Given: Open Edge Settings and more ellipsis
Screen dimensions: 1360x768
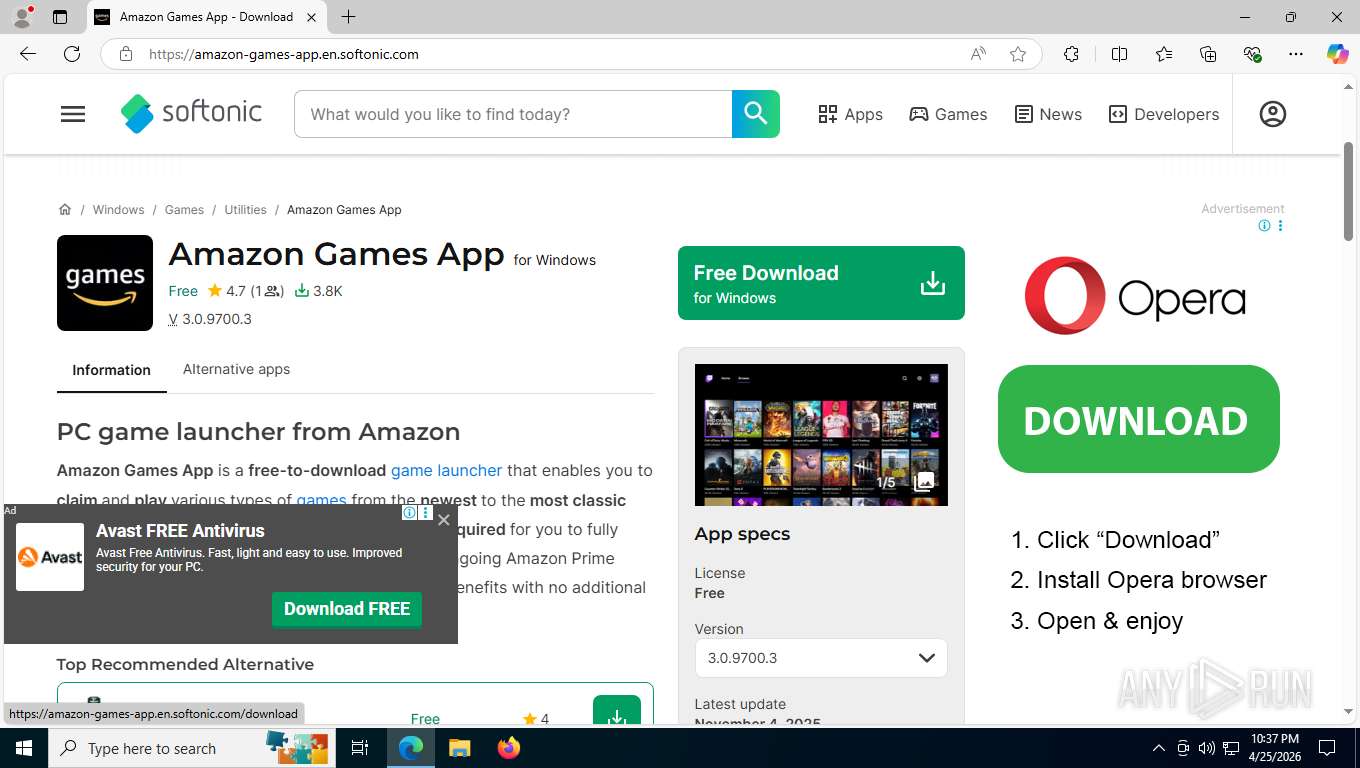Looking at the screenshot, I should tap(1296, 54).
